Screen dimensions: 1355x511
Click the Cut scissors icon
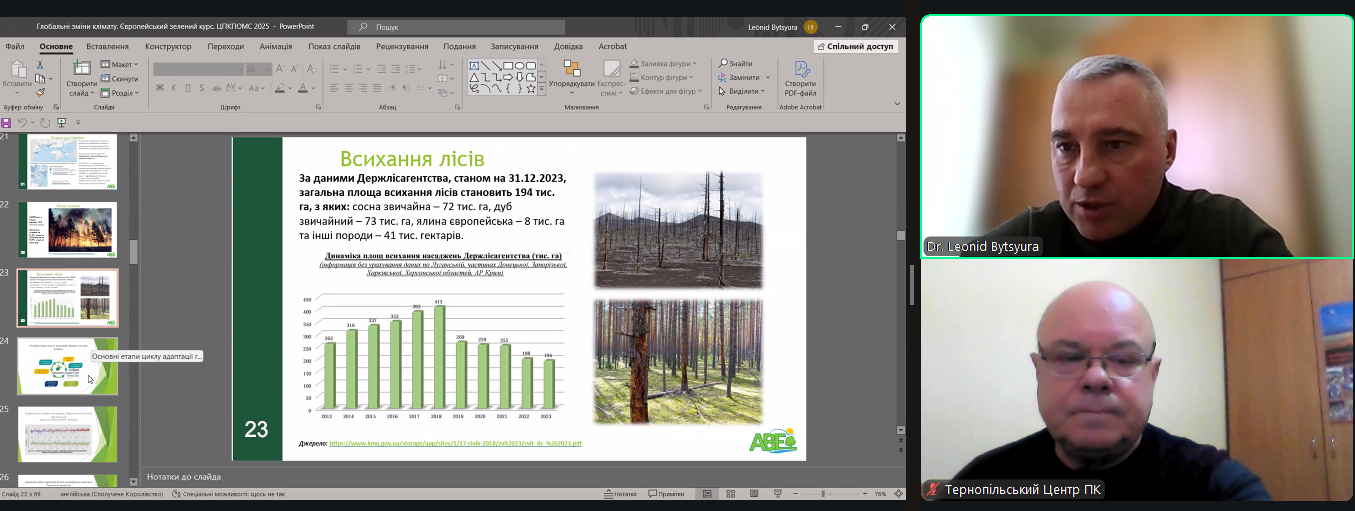coord(40,65)
